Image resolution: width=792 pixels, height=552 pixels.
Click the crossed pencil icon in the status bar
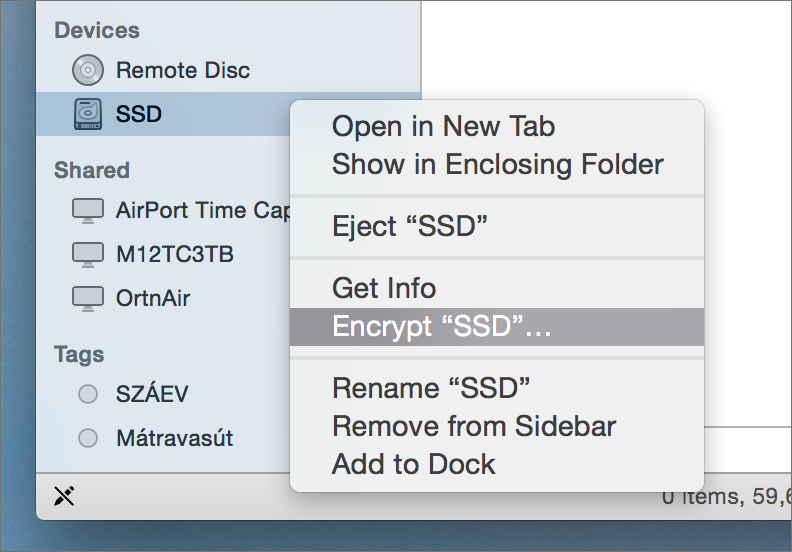click(64, 496)
